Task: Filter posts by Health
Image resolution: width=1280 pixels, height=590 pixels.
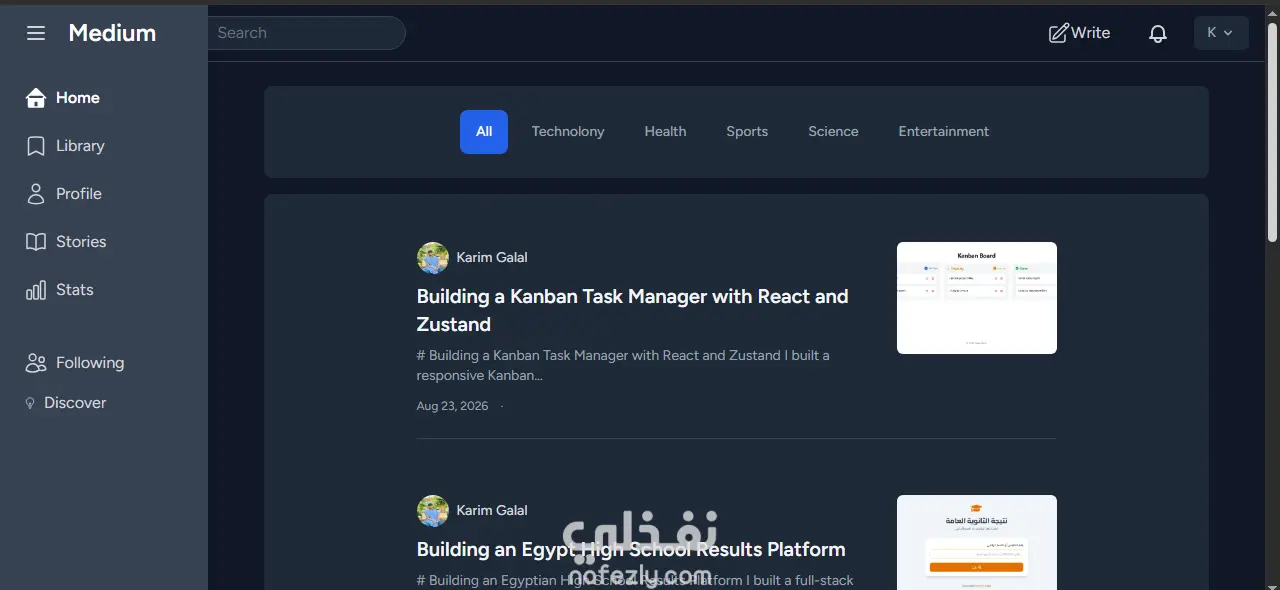Action: [x=665, y=132]
